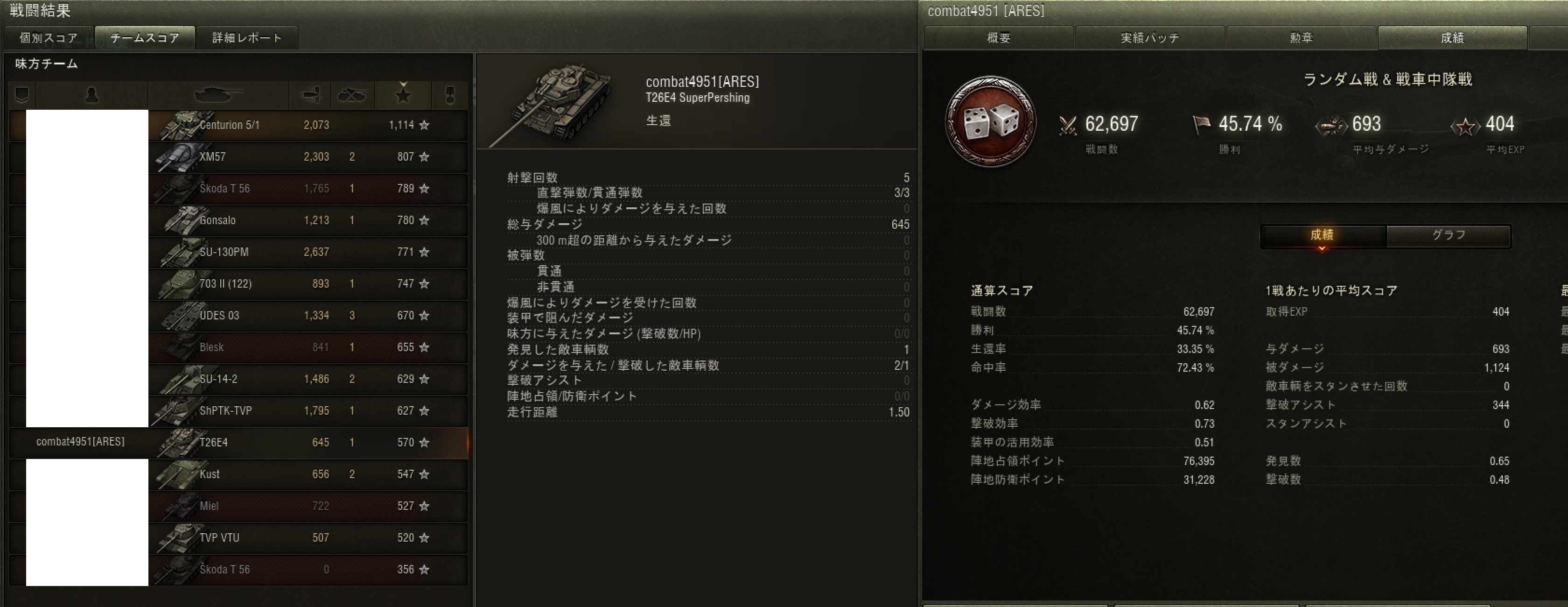Open ランダム戦 & 戦車中隊戦 battle type selector
1568x607 pixels.
[1387, 80]
